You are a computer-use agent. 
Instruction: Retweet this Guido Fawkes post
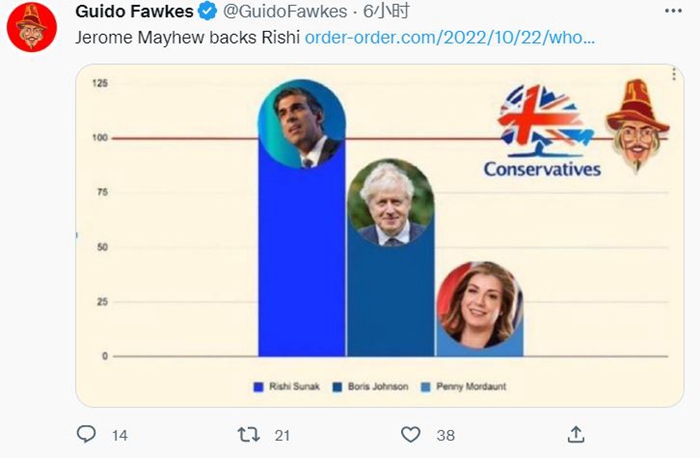247,434
